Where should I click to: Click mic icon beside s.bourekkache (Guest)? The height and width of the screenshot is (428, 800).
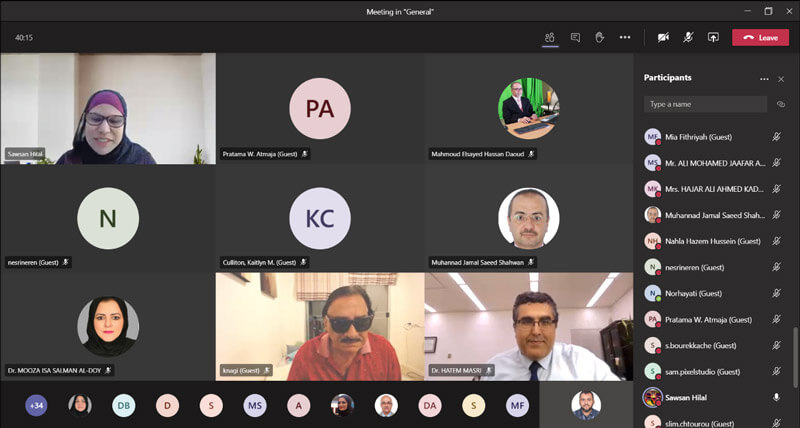776,345
